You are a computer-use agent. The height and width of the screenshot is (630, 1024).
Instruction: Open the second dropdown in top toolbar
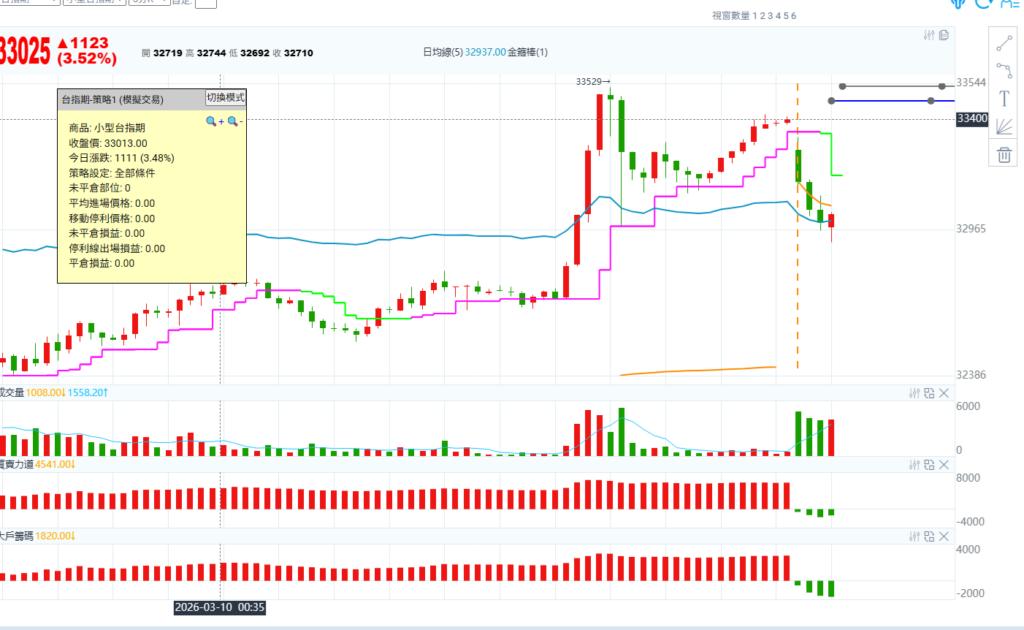point(94,3)
